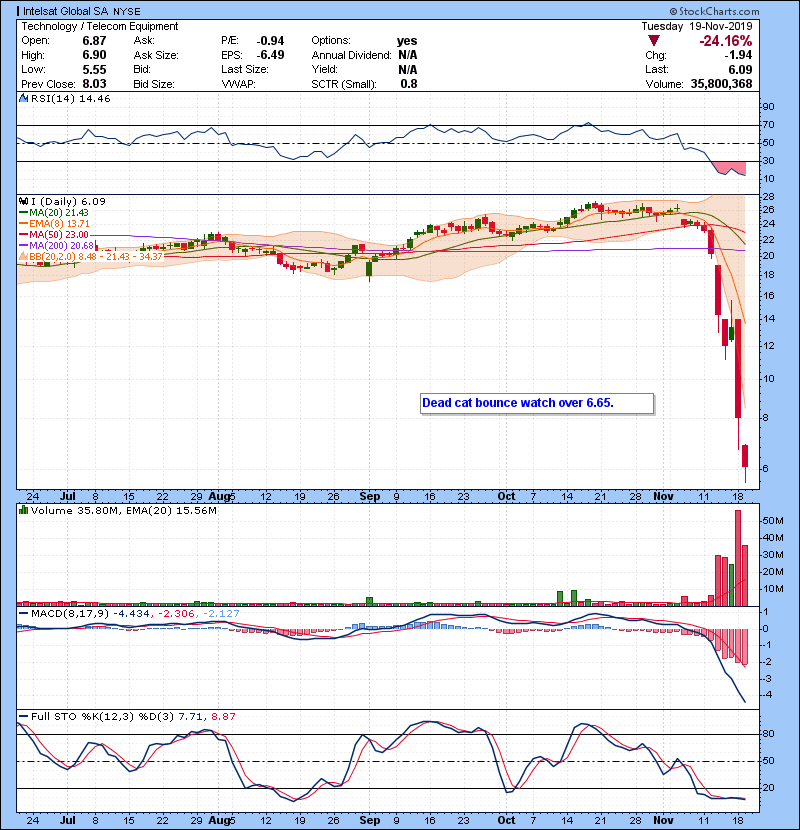Click the Jul label on bottom stochastic axis
The image size is (800, 830).
(x=67, y=820)
